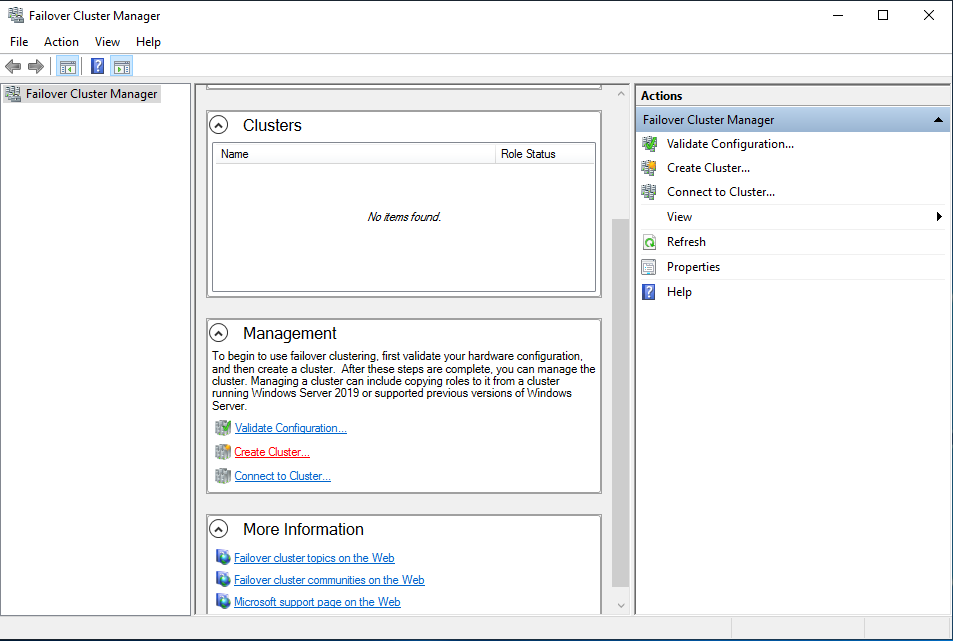Collapse the Failover Cluster Manager actions group
The image size is (953, 641).
click(938, 119)
